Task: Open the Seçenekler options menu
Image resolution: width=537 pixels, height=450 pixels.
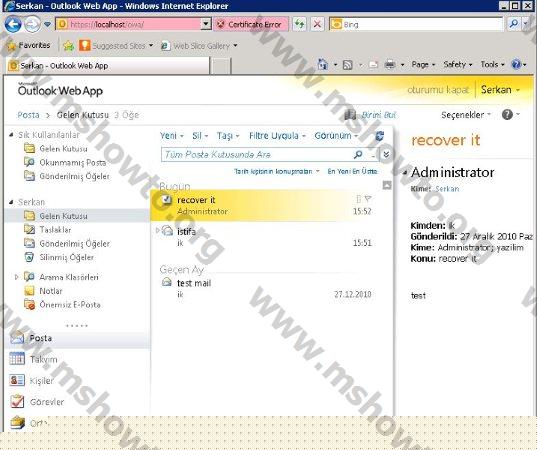Action: pyautogui.click(x=466, y=115)
